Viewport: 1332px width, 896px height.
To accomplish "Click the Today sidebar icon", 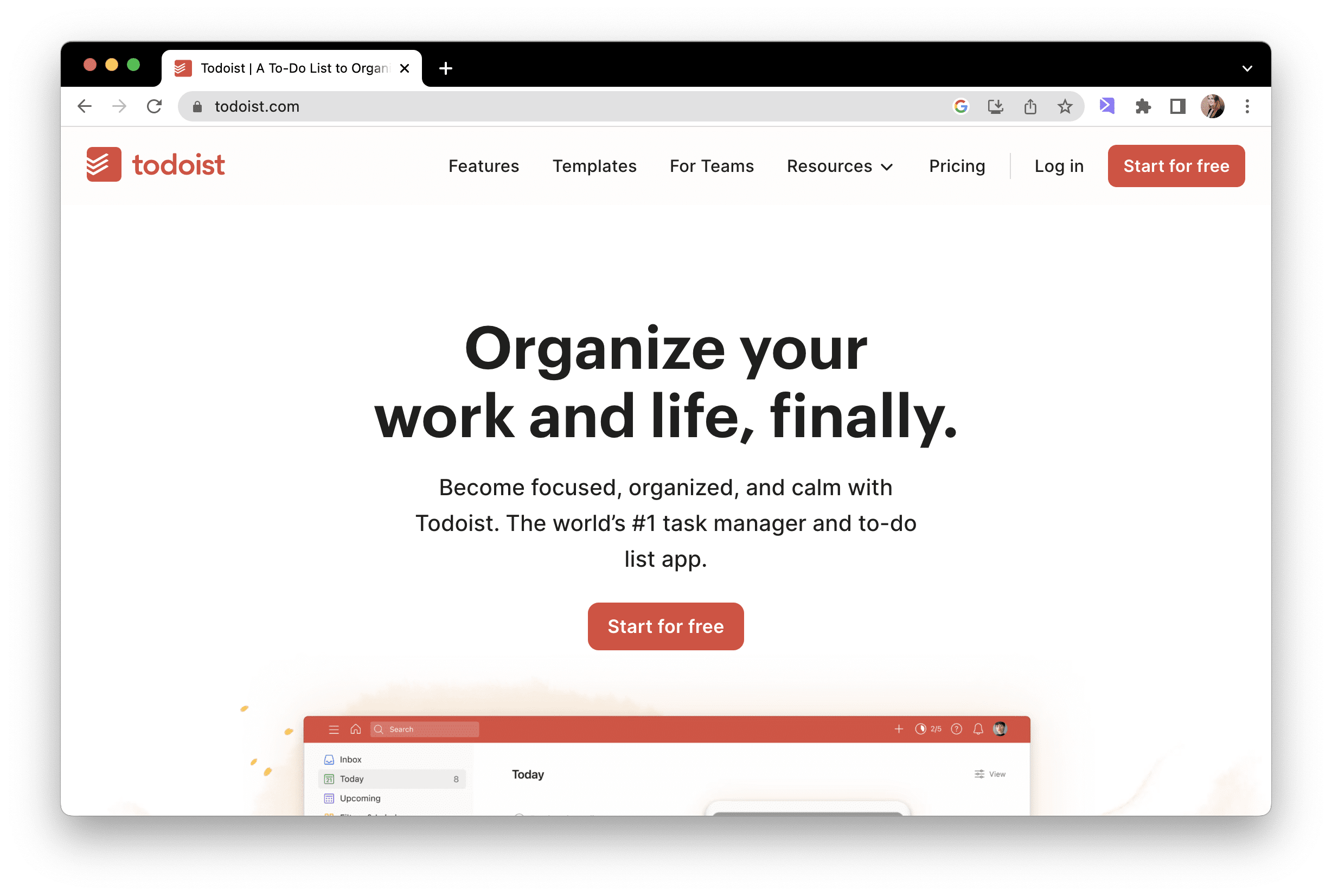I will (x=329, y=778).
